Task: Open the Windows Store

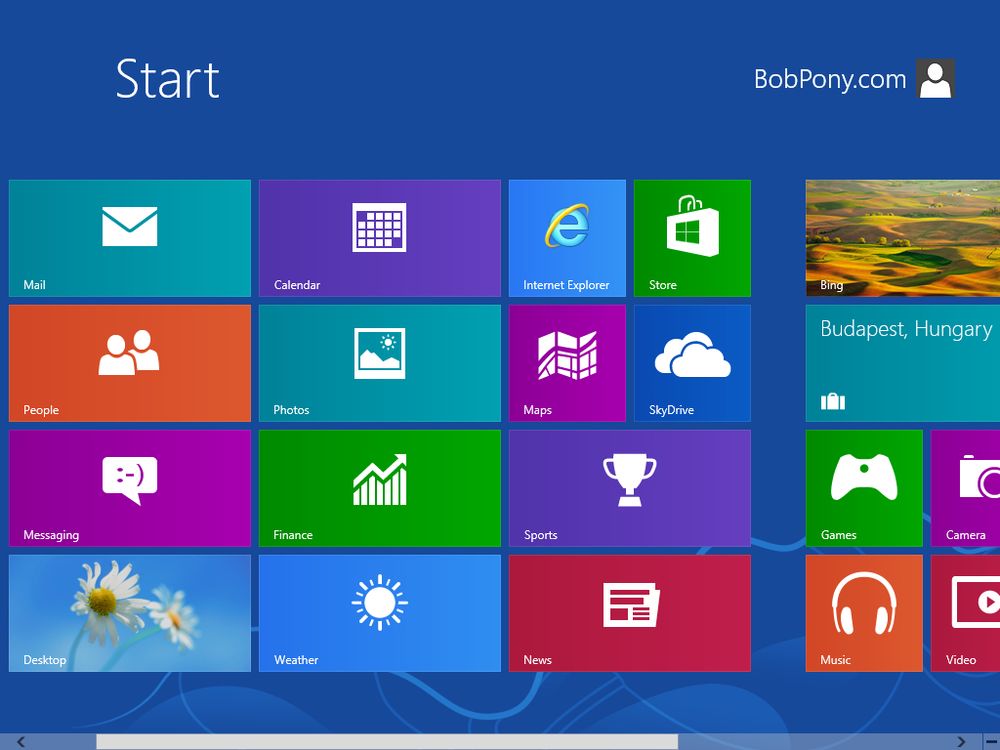Action: (692, 238)
